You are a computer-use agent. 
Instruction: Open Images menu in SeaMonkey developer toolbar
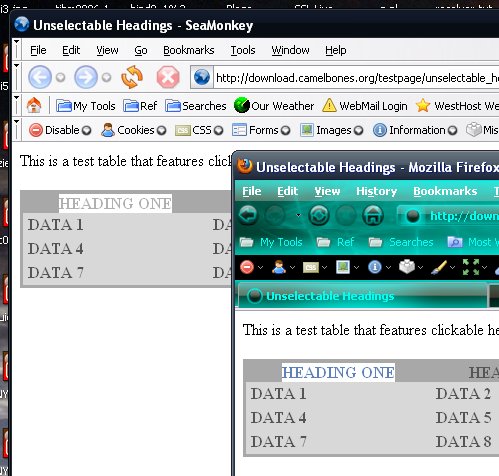point(331,130)
